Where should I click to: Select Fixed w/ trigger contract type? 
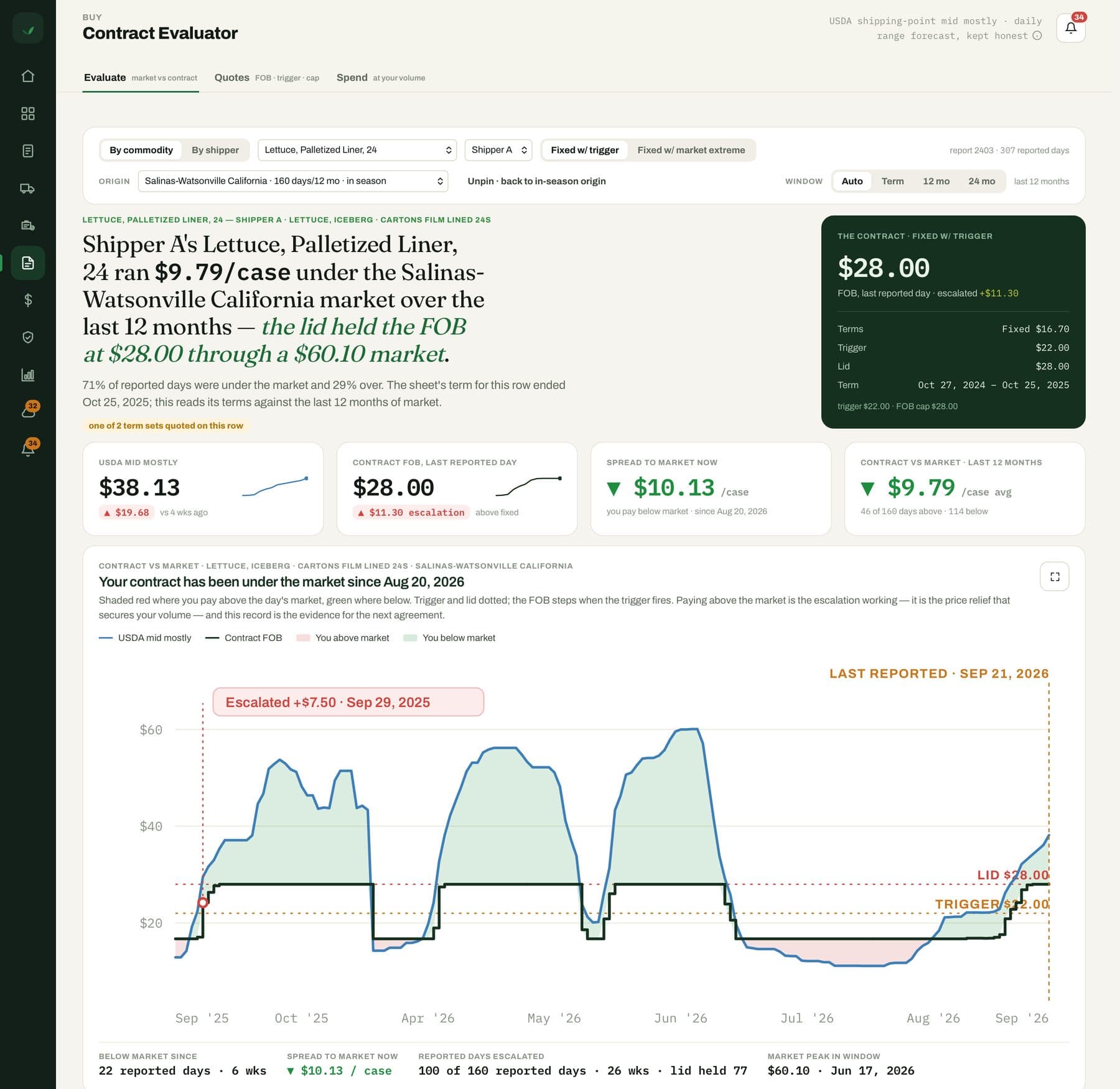585,150
